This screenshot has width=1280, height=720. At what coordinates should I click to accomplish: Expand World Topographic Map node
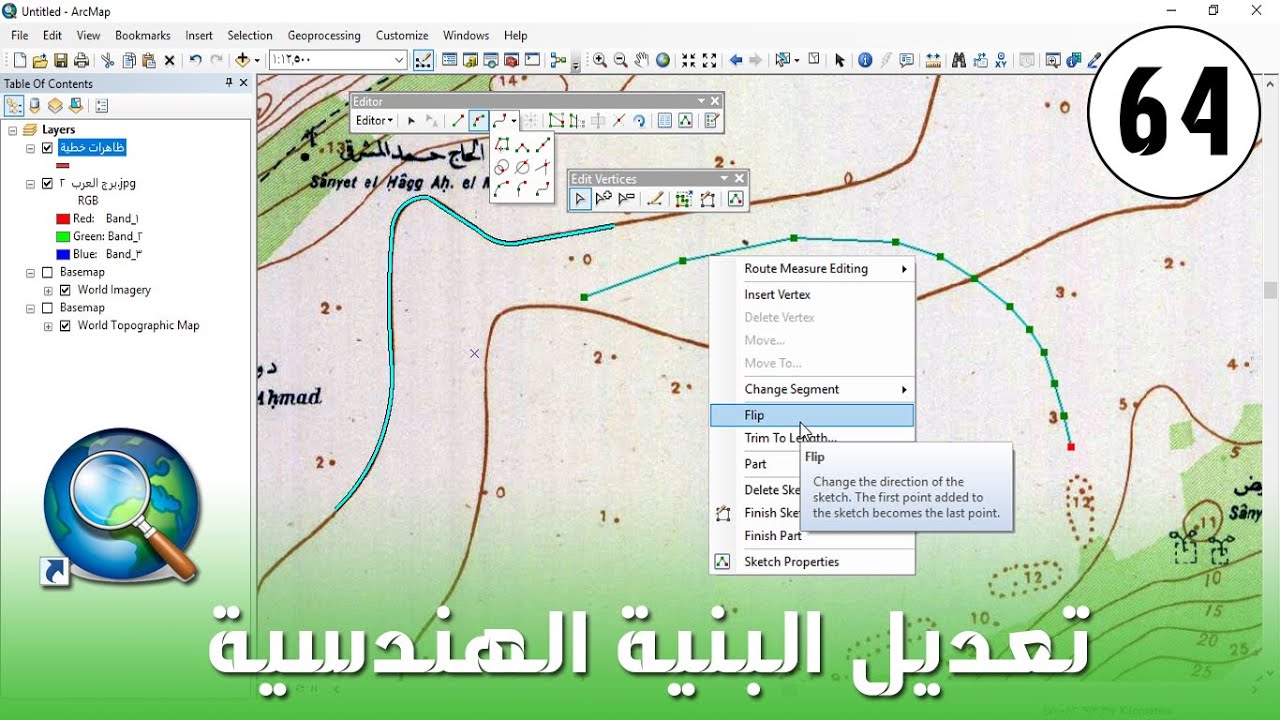pyautogui.click(x=48, y=326)
